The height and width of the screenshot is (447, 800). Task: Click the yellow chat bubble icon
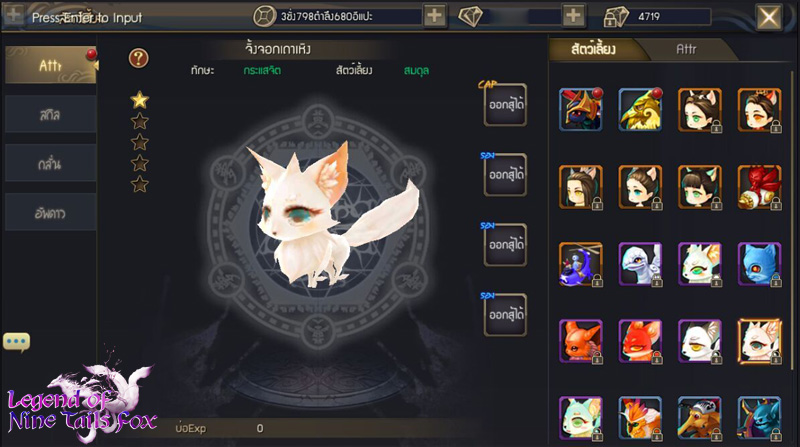pyautogui.click(x=16, y=342)
